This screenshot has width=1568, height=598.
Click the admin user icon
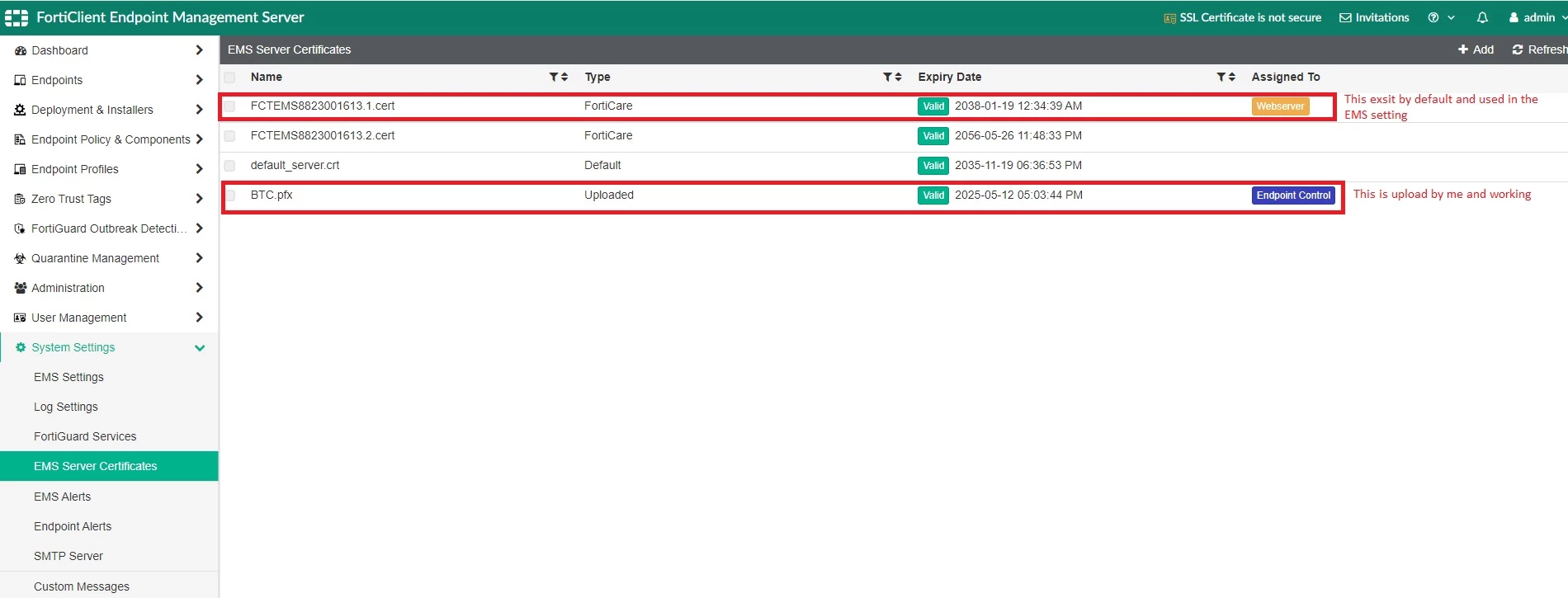pos(1514,17)
